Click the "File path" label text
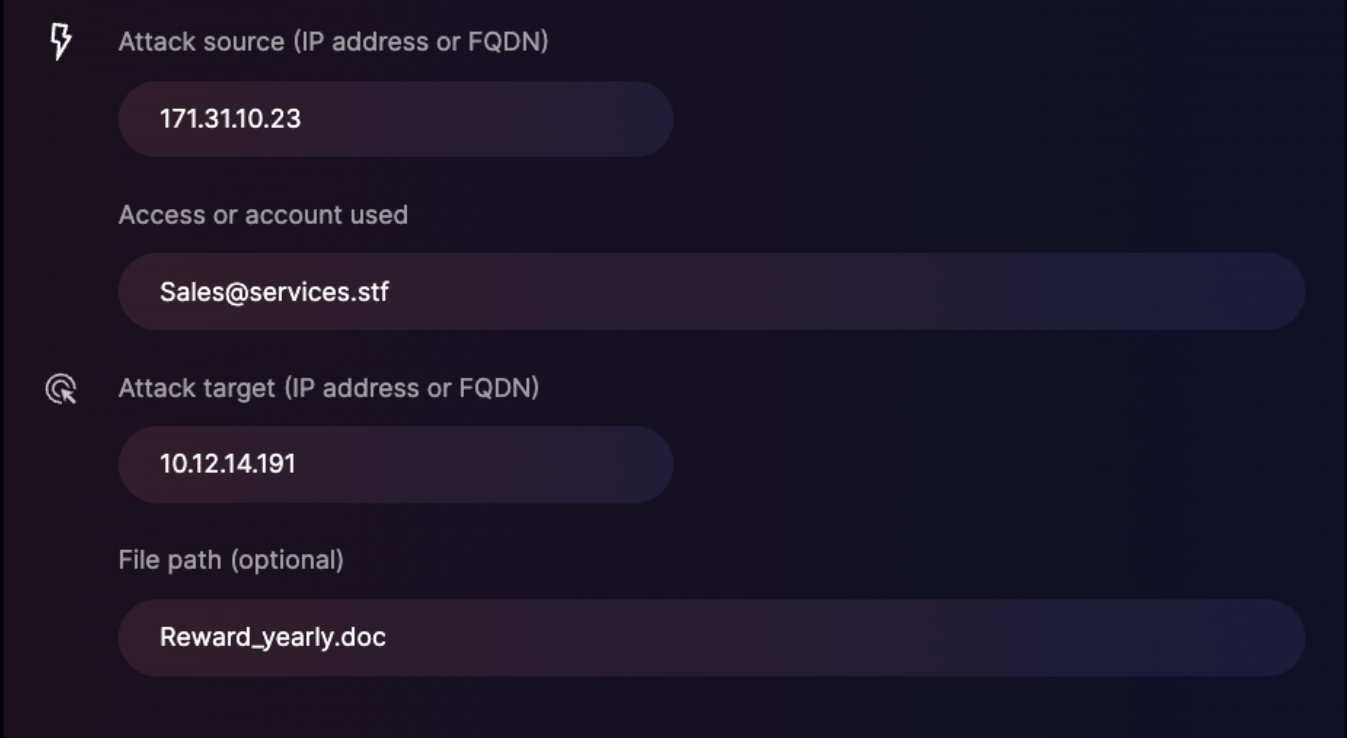Screen dimensions: 1347x738 (170, 560)
